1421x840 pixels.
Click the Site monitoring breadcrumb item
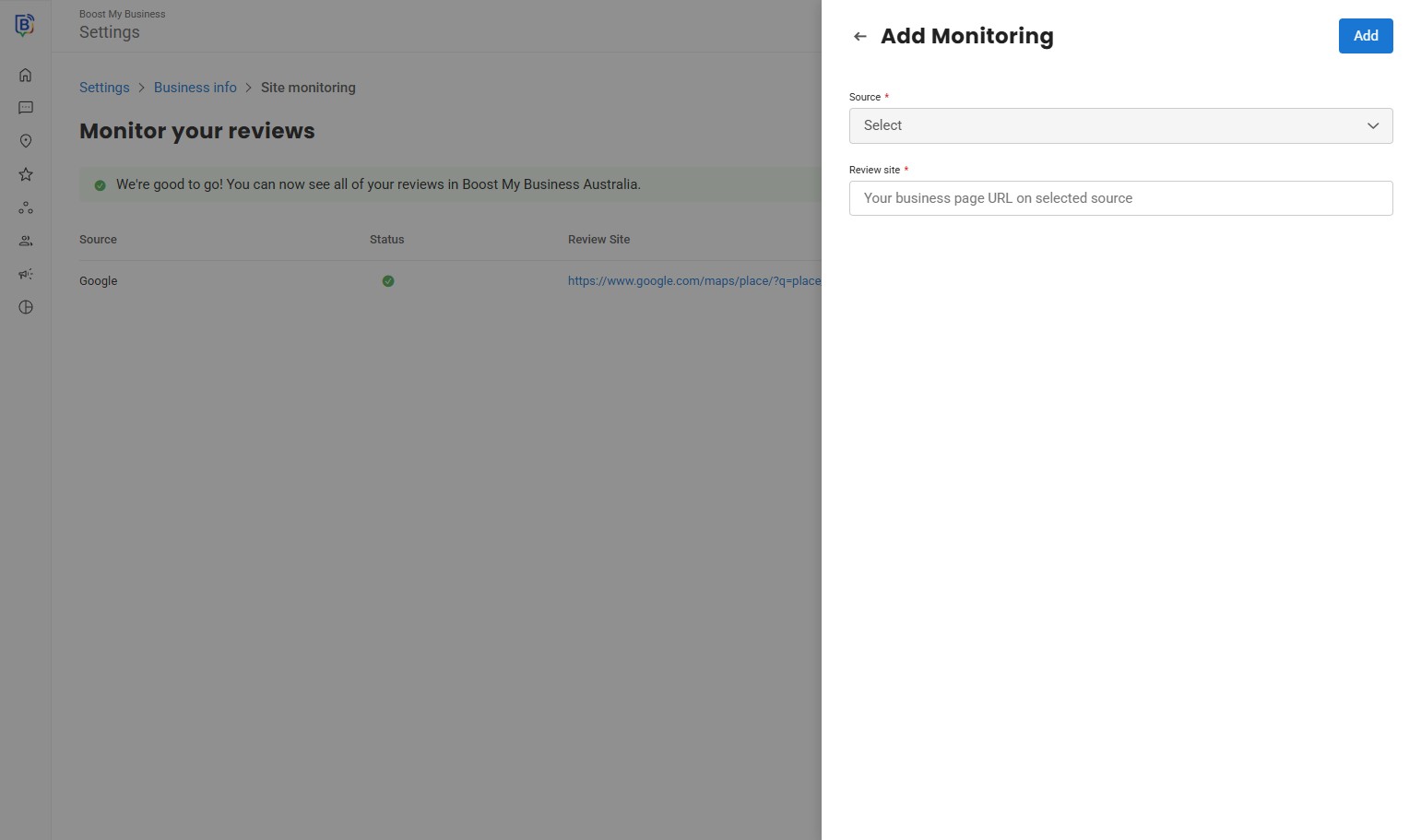[x=308, y=88]
